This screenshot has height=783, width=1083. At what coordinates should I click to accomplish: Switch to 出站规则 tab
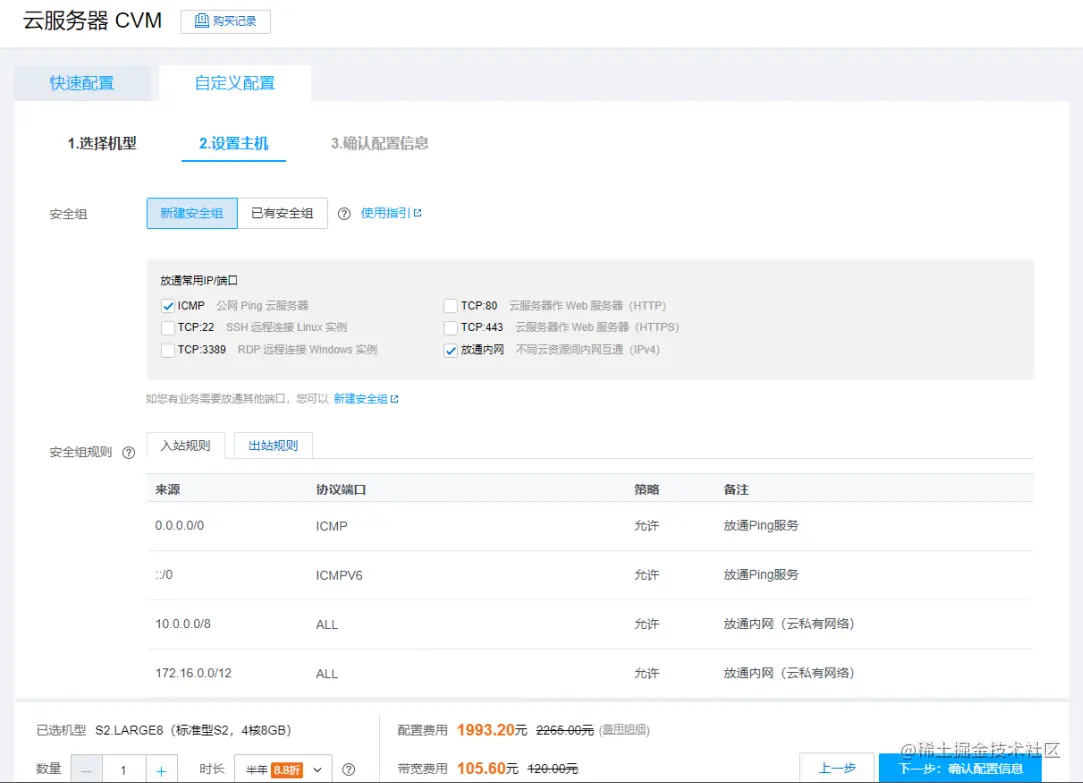pos(274,445)
